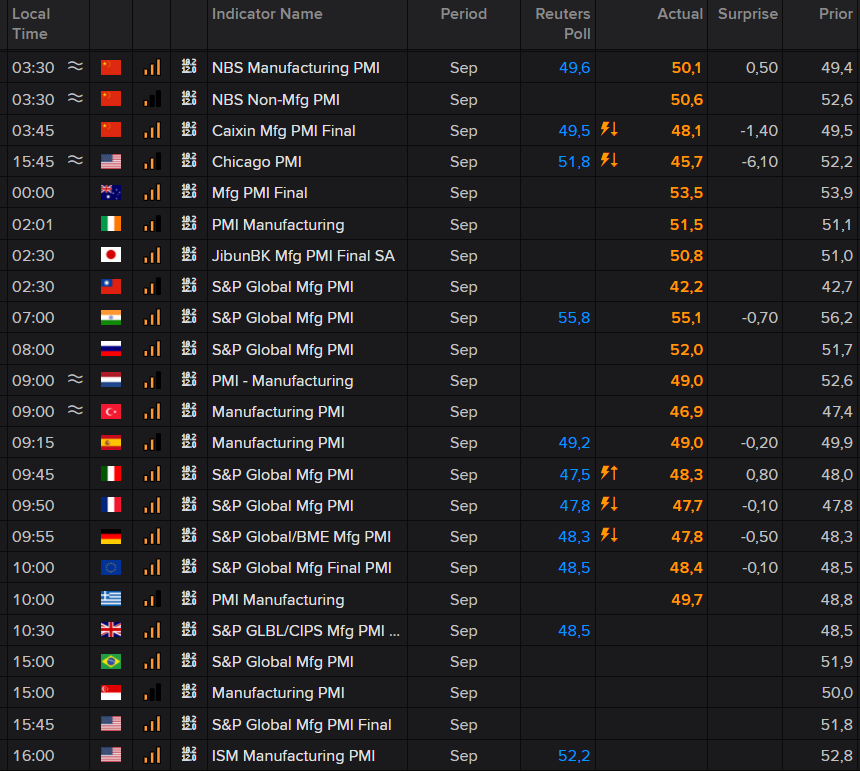Open the ISM Manufacturing PMI indicator
The image size is (860, 771).
(x=293, y=756)
